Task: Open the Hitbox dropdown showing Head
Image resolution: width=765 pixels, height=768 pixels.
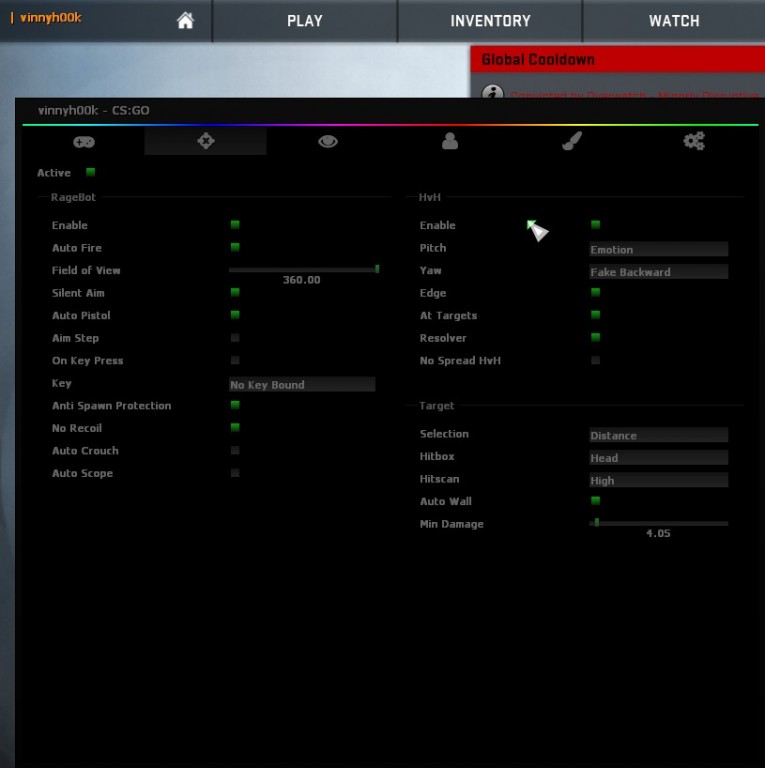Action: (x=658, y=457)
